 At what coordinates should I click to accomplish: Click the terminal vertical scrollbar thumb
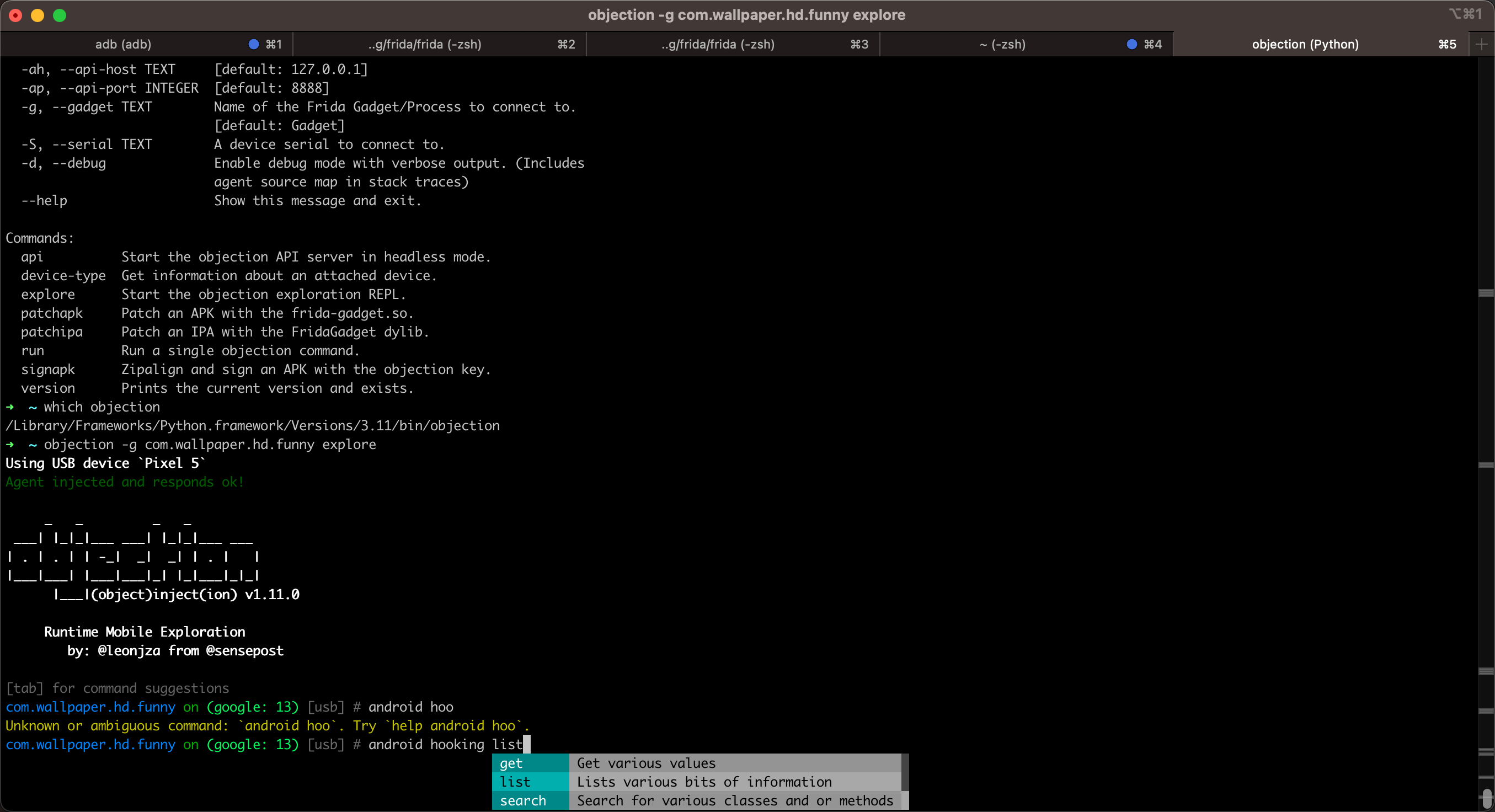[1486, 799]
